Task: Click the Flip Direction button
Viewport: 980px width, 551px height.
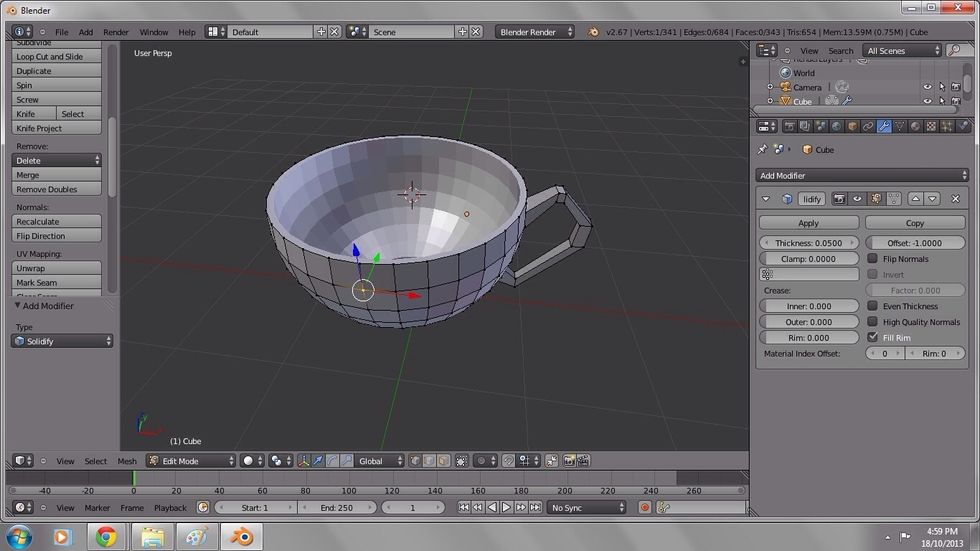Action: coord(56,236)
